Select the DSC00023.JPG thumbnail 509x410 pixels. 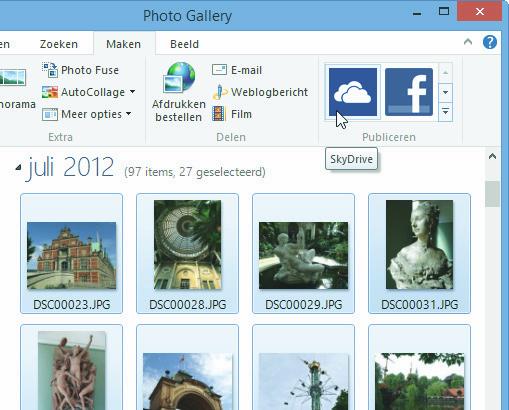[71, 254]
